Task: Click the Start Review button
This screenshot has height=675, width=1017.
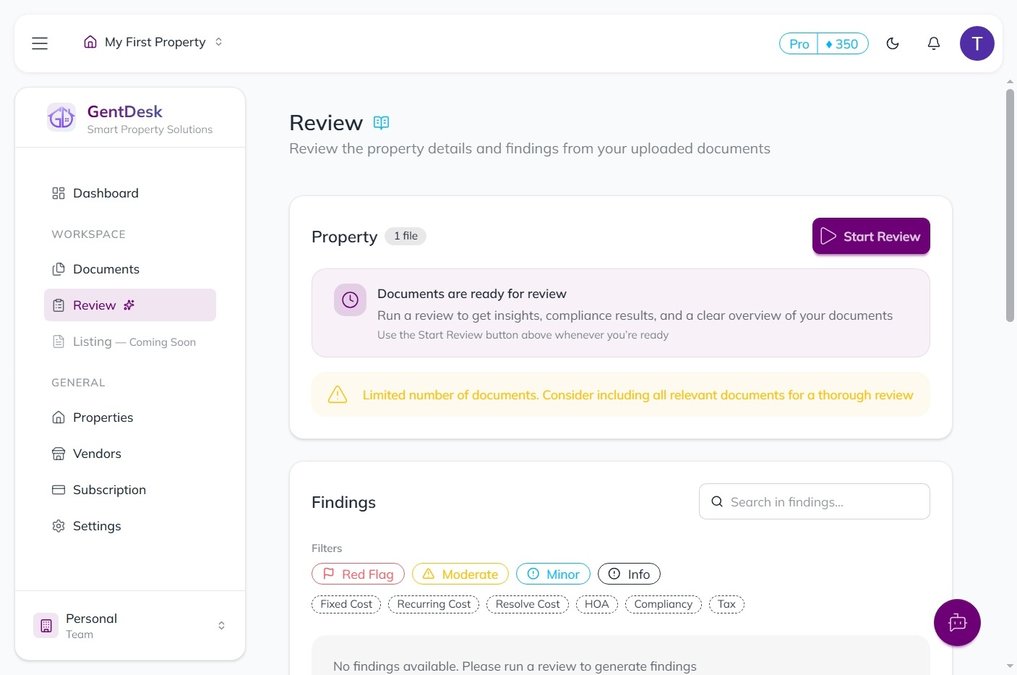Action: tap(870, 236)
